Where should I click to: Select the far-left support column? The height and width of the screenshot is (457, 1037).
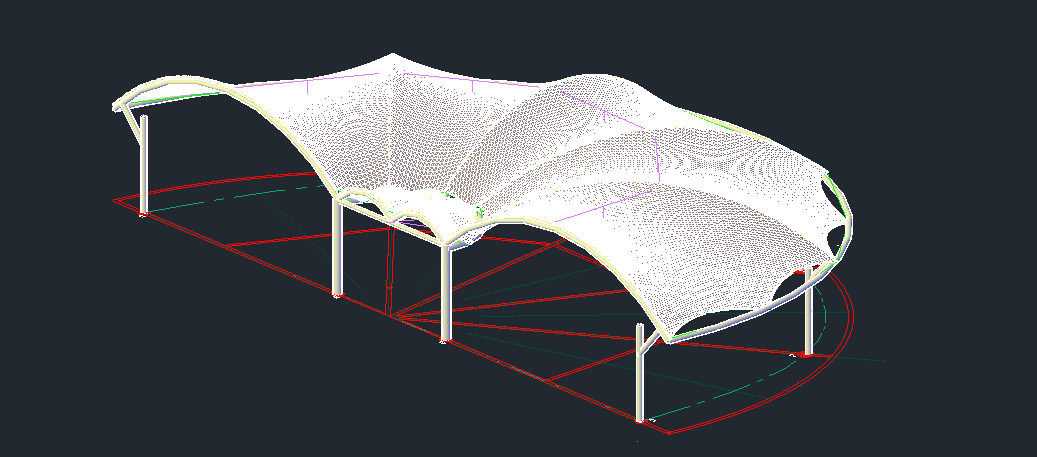[x=145, y=165]
